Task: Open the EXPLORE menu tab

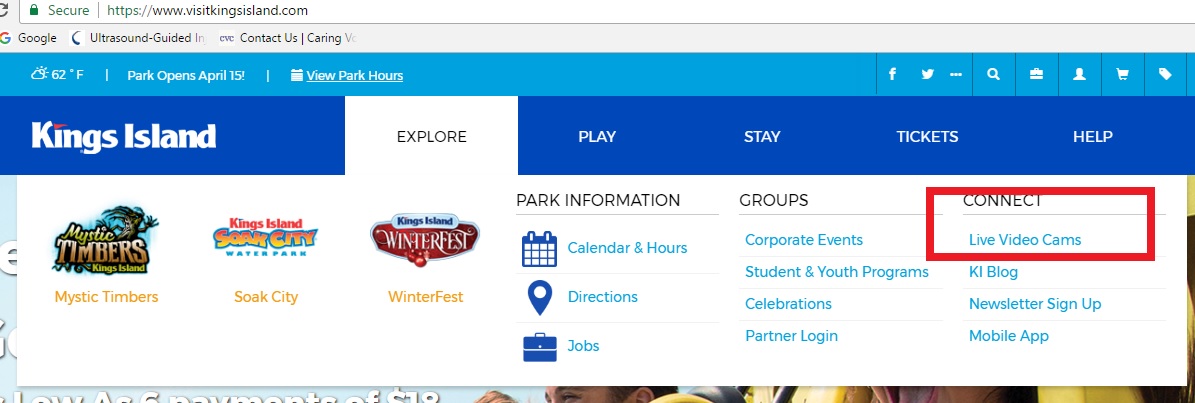Action: click(x=431, y=137)
